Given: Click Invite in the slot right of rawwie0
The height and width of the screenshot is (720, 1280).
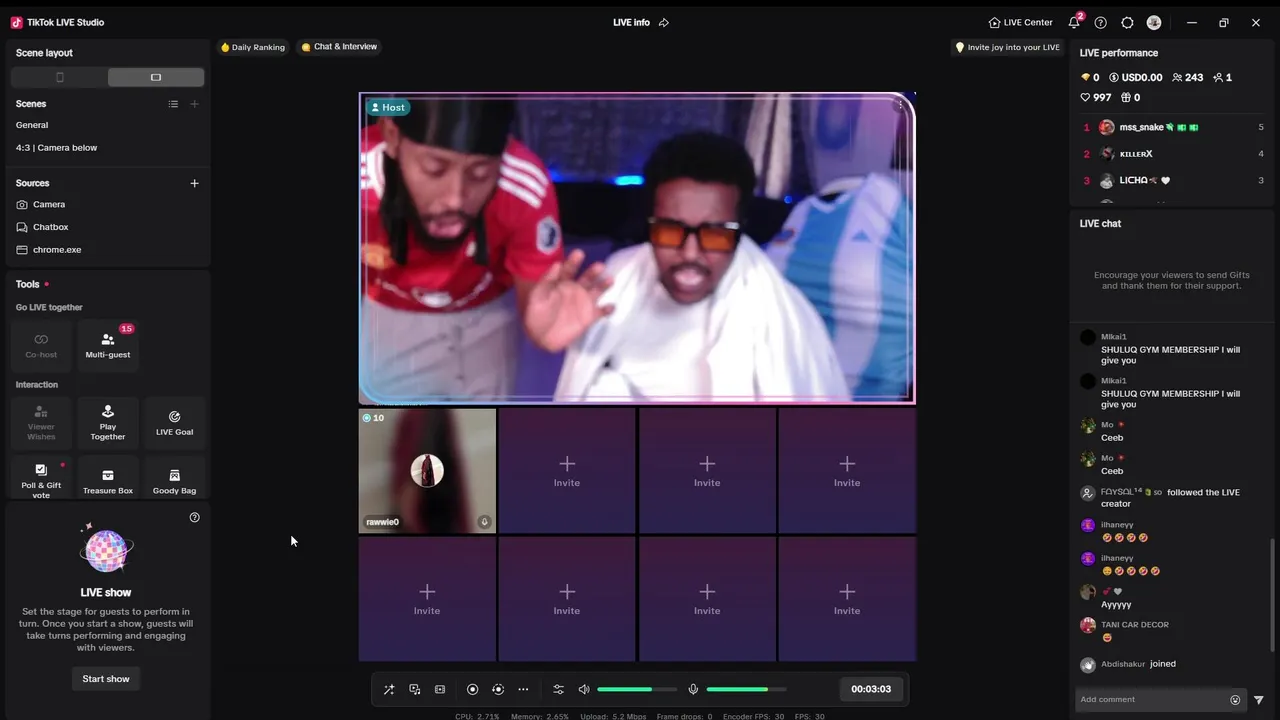Looking at the screenshot, I should (x=567, y=470).
